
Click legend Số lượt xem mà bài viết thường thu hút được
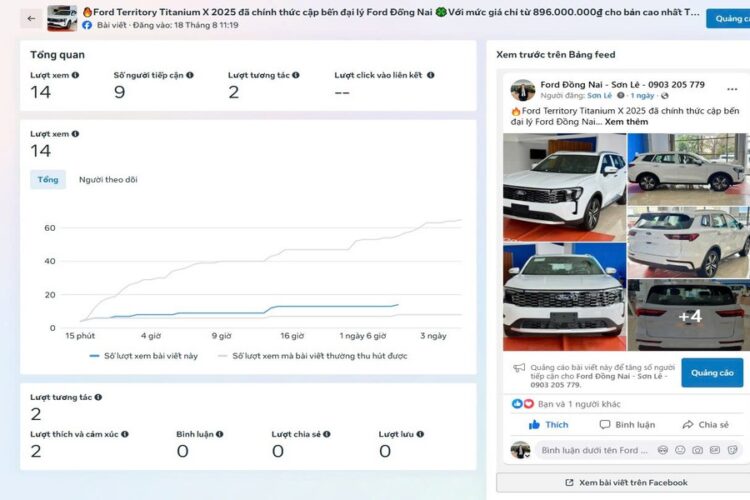pyautogui.click(x=313, y=356)
